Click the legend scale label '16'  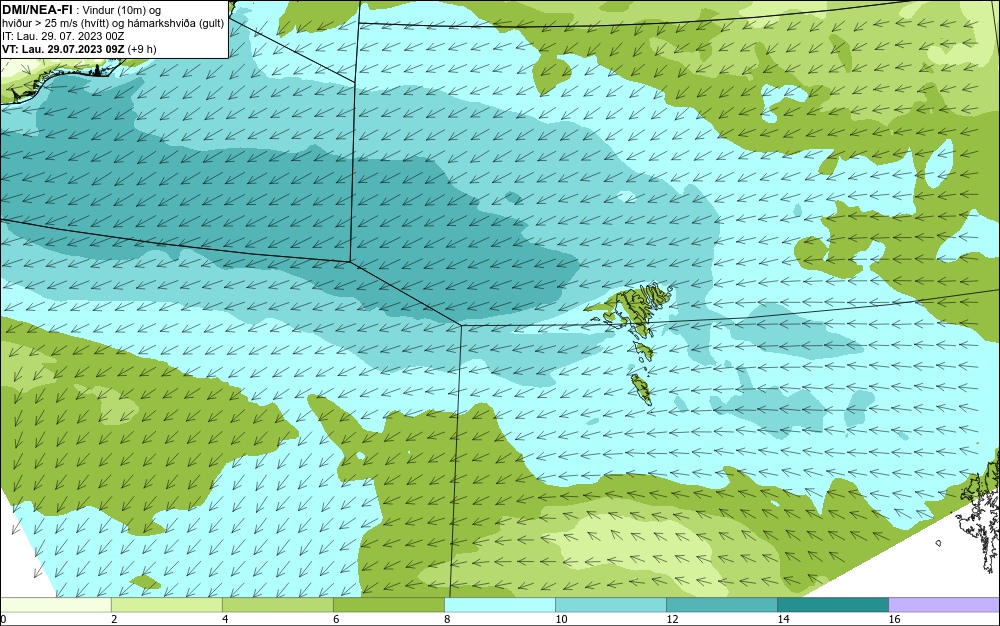click(894, 619)
